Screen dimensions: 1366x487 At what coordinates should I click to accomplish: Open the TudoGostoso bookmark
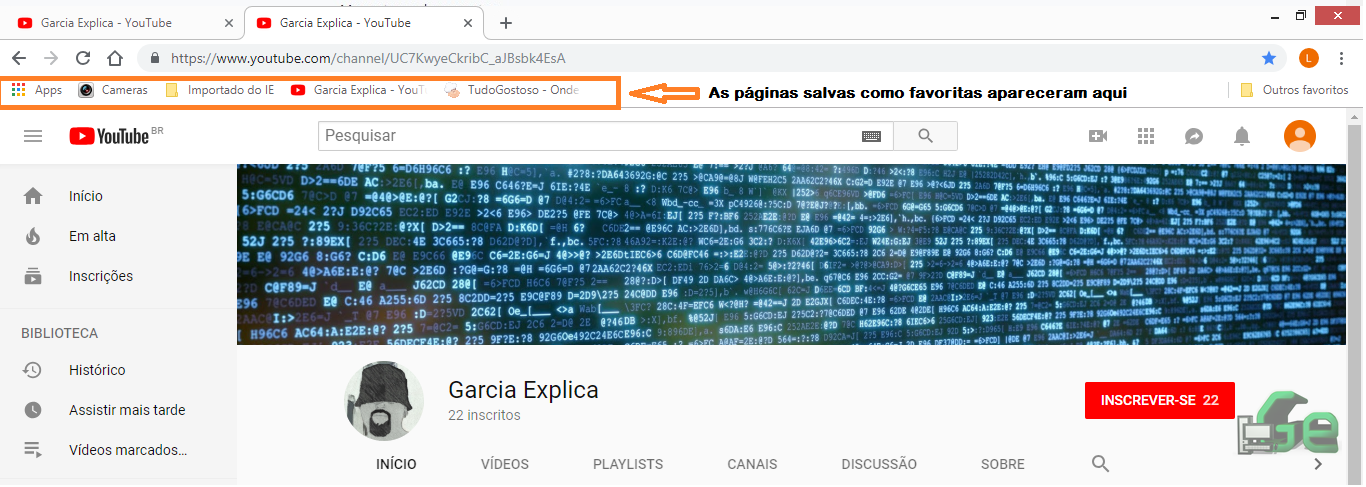click(511, 90)
